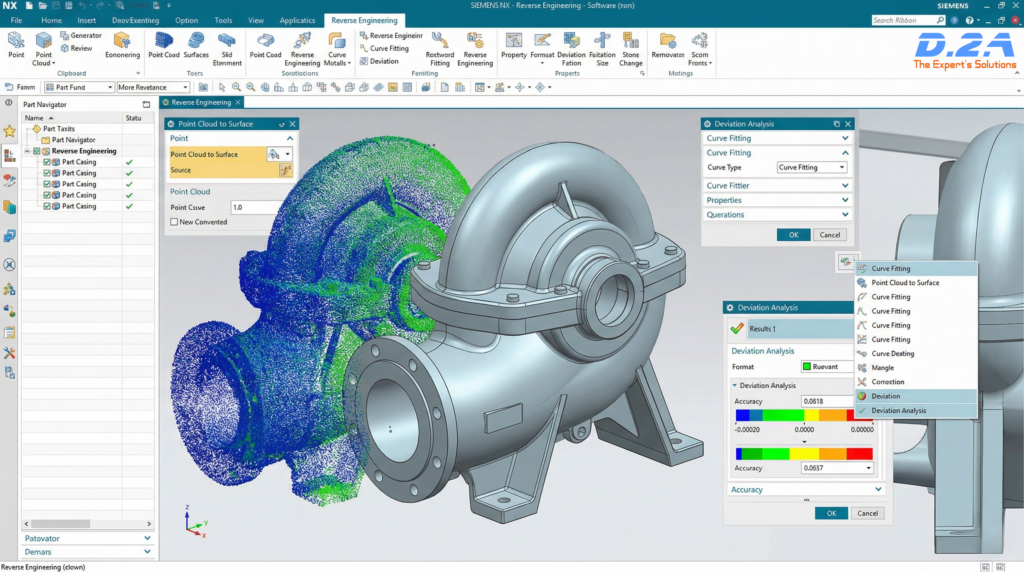Screen dimensions: 1024x572
Task: Open the File menu
Action: [x=16, y=20]
